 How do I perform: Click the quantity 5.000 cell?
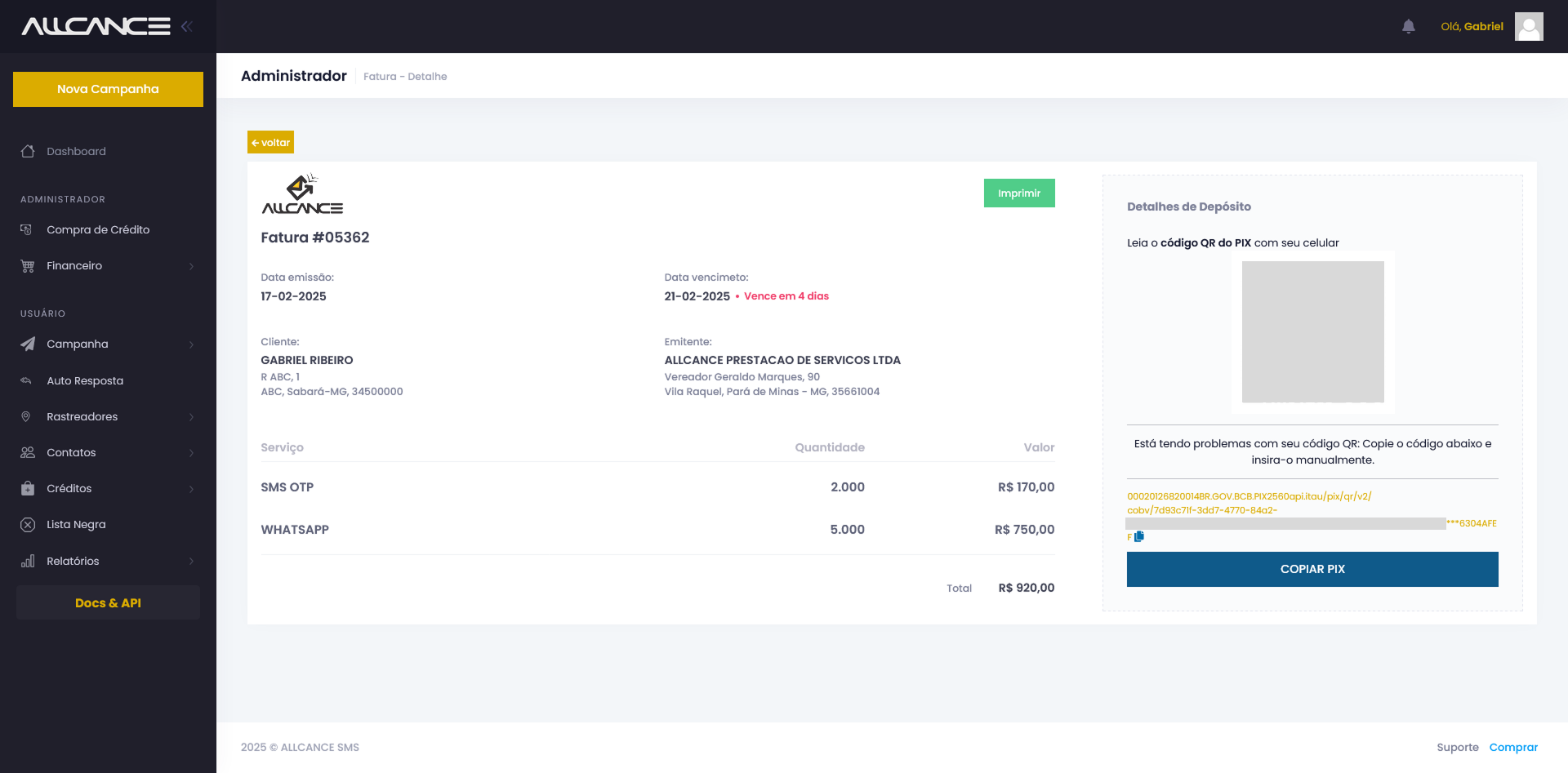coord(848,530)
